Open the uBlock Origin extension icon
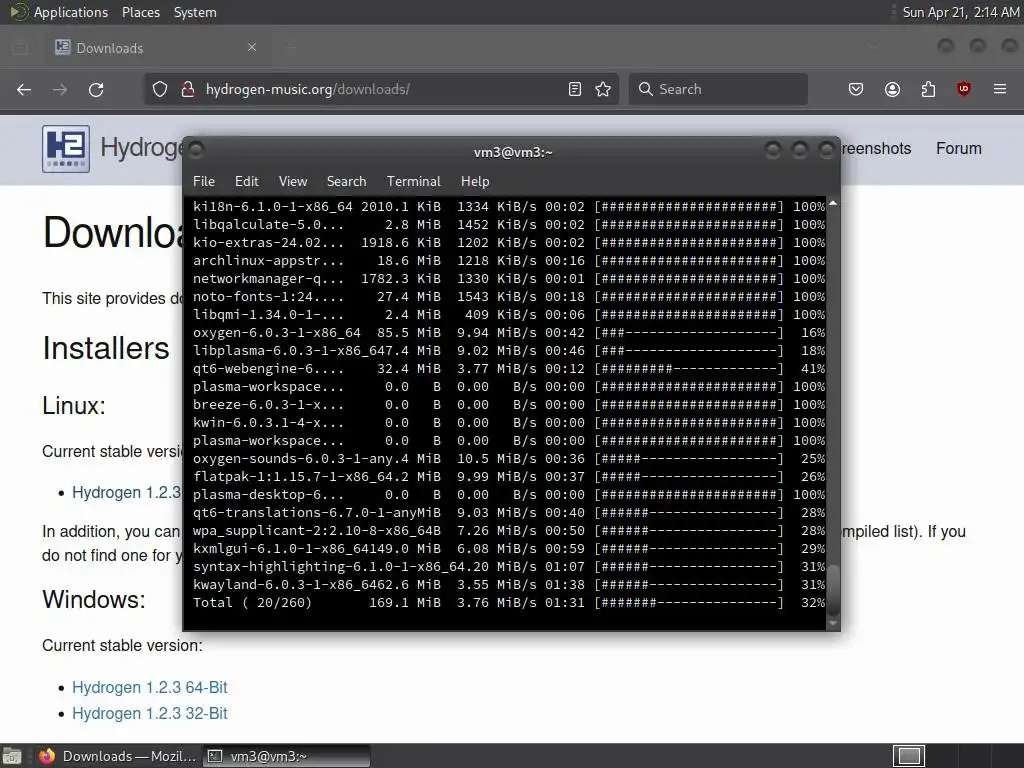1024x768 pixels. [x=964, y=89]
